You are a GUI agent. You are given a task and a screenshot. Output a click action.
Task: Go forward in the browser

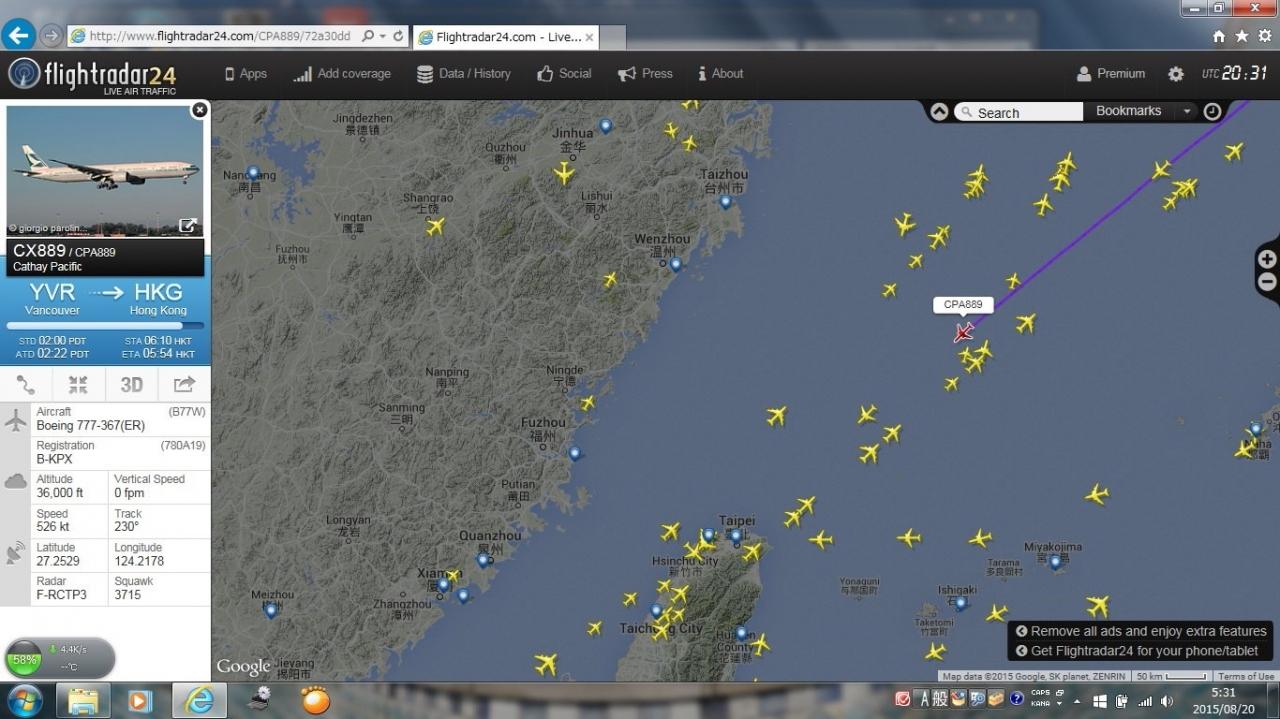pos(52,36)
